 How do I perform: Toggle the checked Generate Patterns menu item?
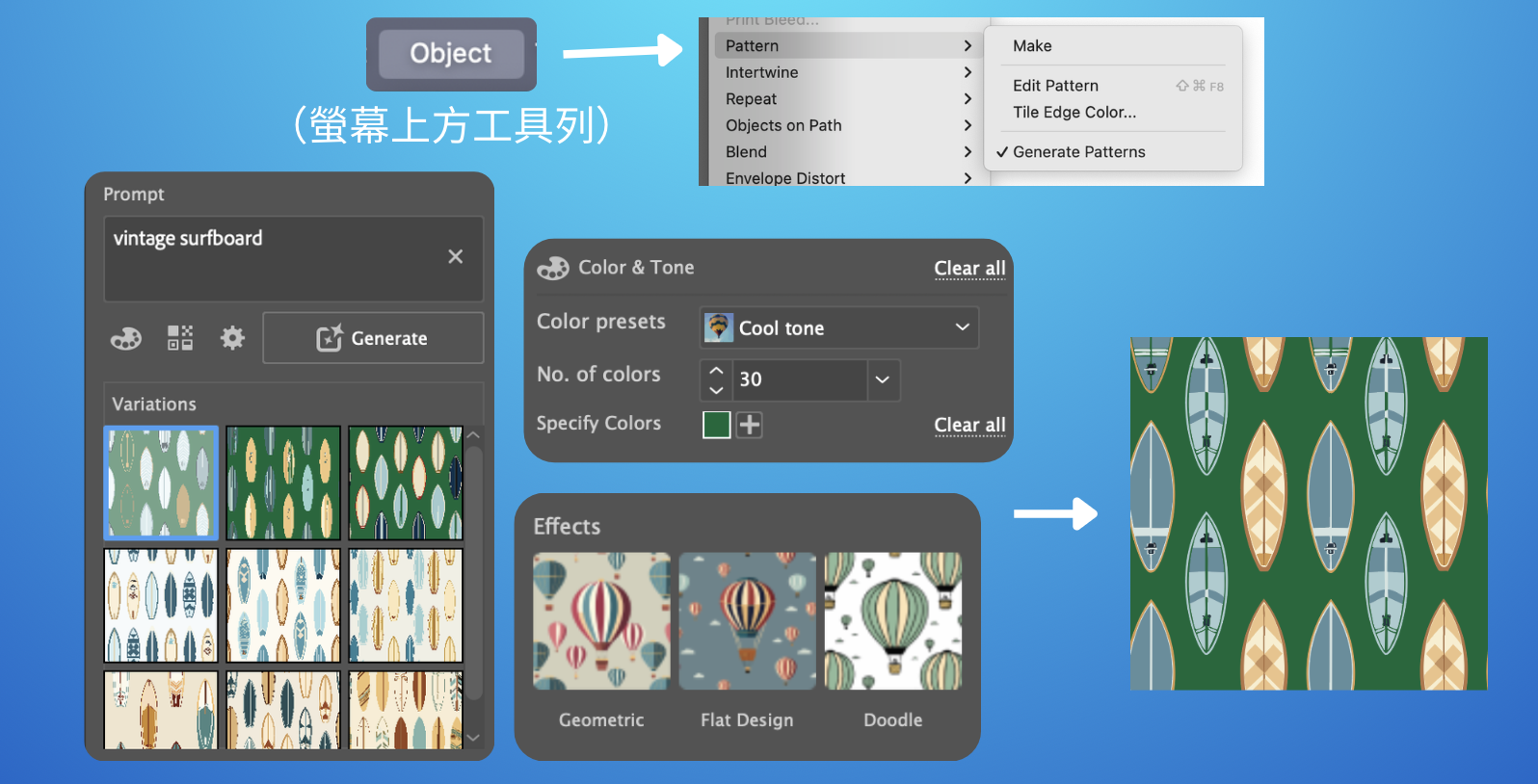pyautogui.click(x=1078, y=152)
